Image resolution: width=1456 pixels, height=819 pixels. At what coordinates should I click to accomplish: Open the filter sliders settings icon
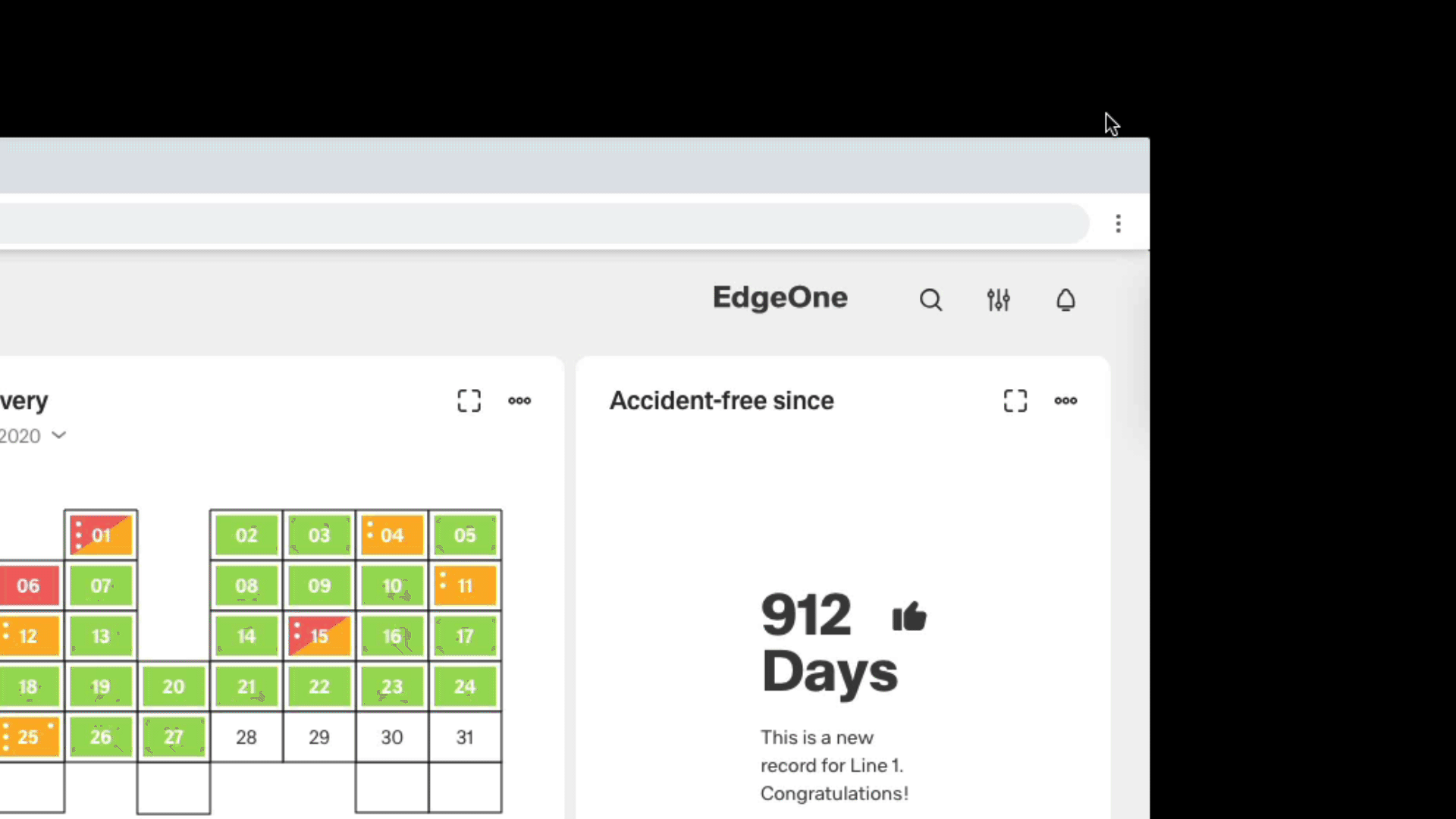click(998, 300)
